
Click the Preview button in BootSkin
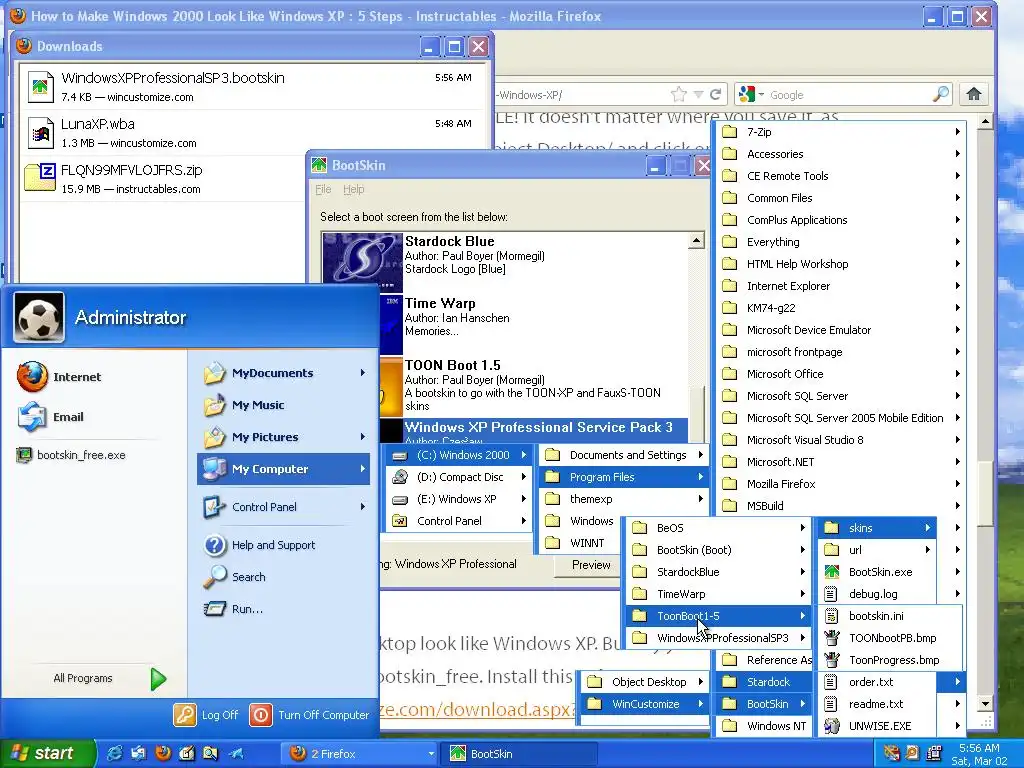point(590,565)
